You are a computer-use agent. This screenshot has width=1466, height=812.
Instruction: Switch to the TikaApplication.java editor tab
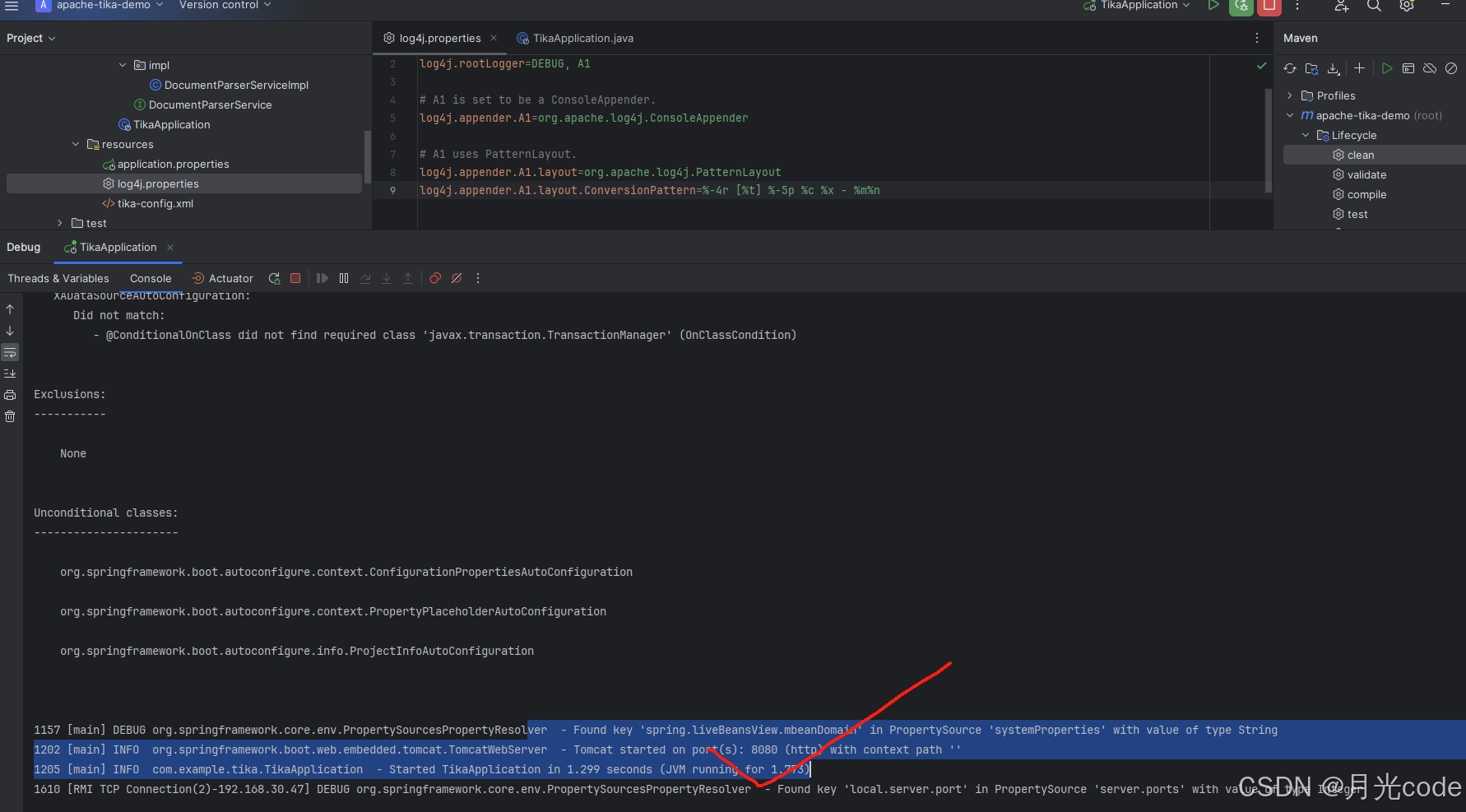click(575, 38)
